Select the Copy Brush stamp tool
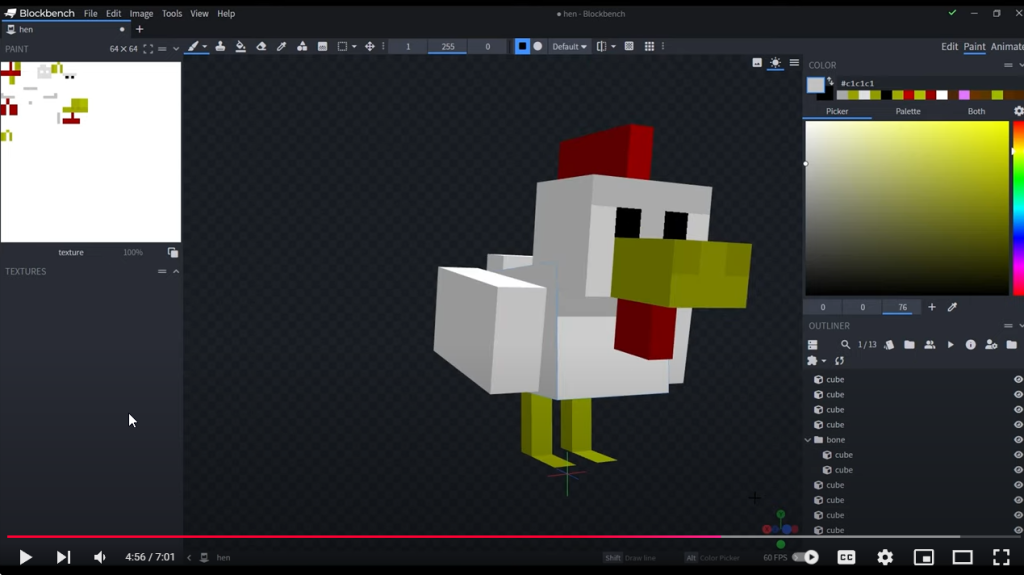Screen dimensions: 1024x575 [x=220, y=47]
